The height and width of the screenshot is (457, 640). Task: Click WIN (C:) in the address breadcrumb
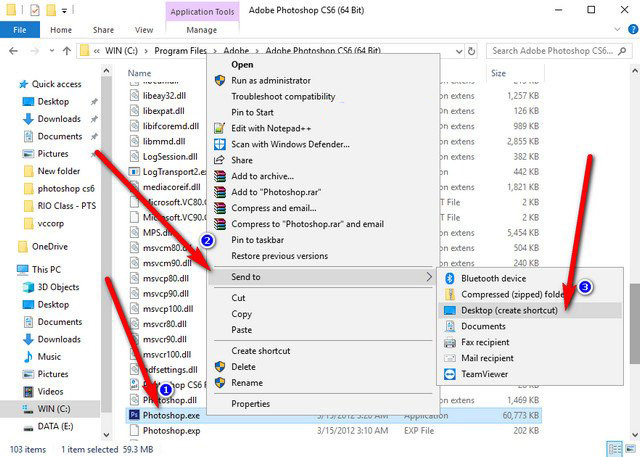(121, 51)
